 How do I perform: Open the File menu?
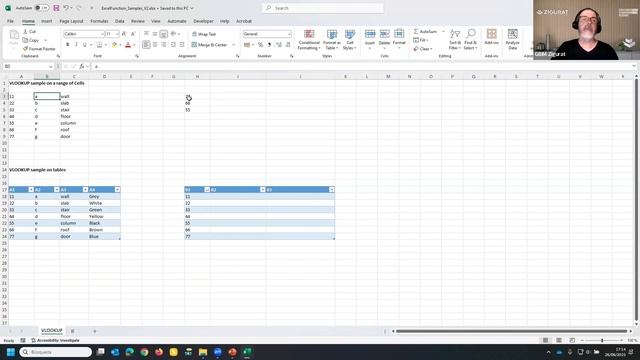(10, 21)
